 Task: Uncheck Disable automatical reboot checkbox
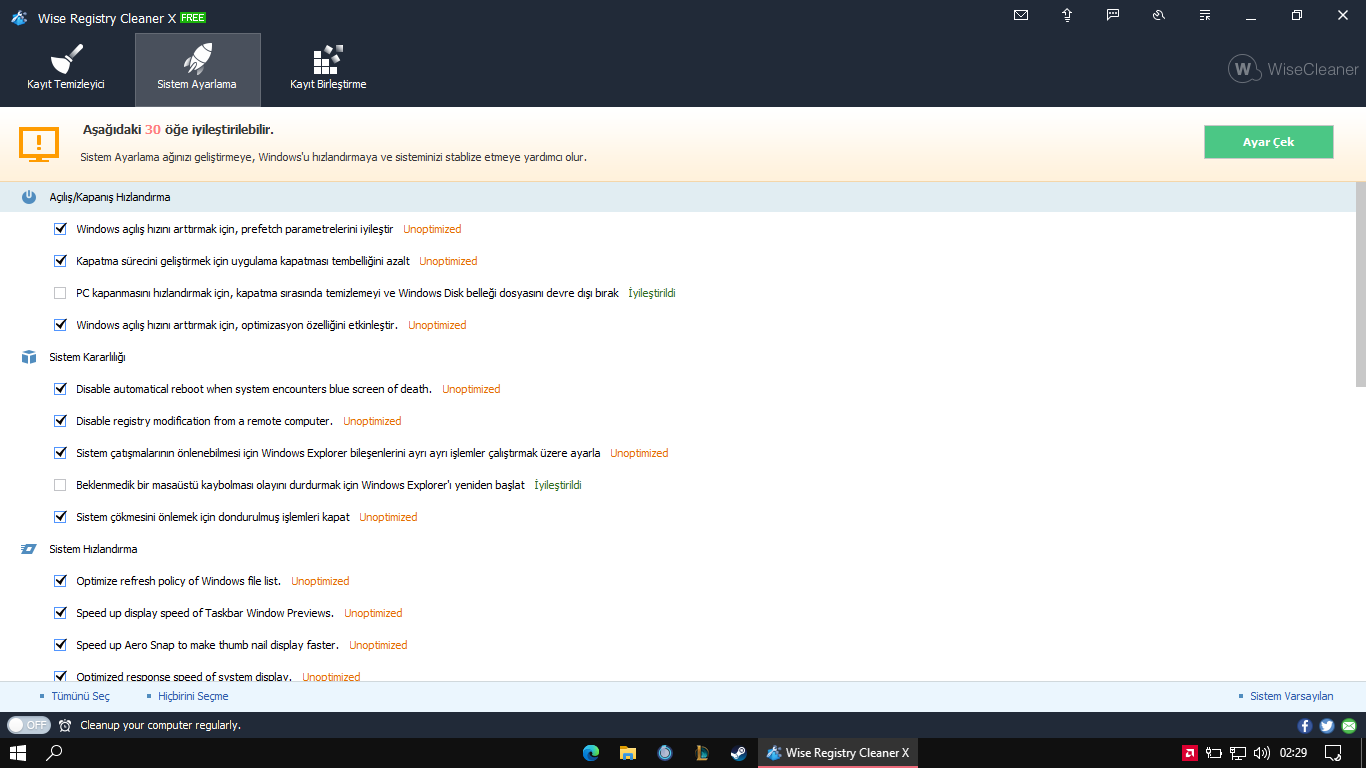(x=60, y=389)
